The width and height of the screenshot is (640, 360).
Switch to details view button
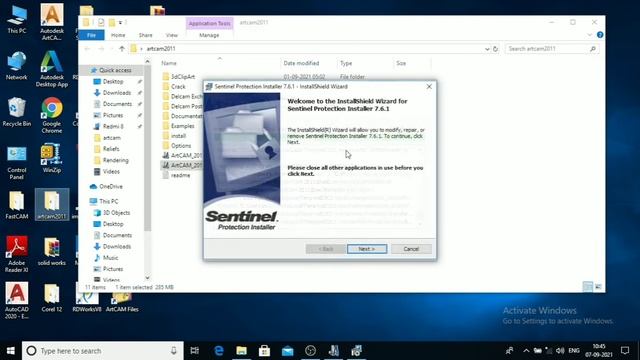(x=588, y=287)
